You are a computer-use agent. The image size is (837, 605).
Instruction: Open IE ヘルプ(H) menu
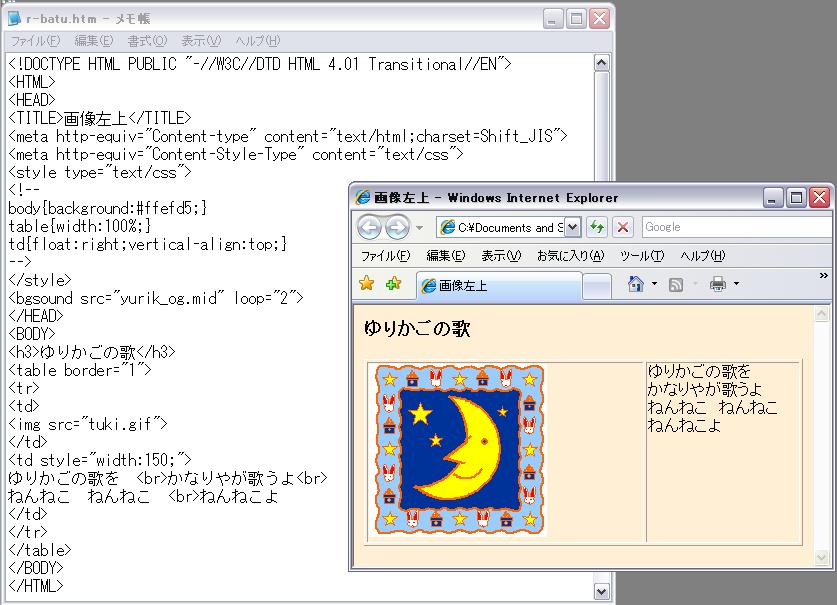pos(702,256)
